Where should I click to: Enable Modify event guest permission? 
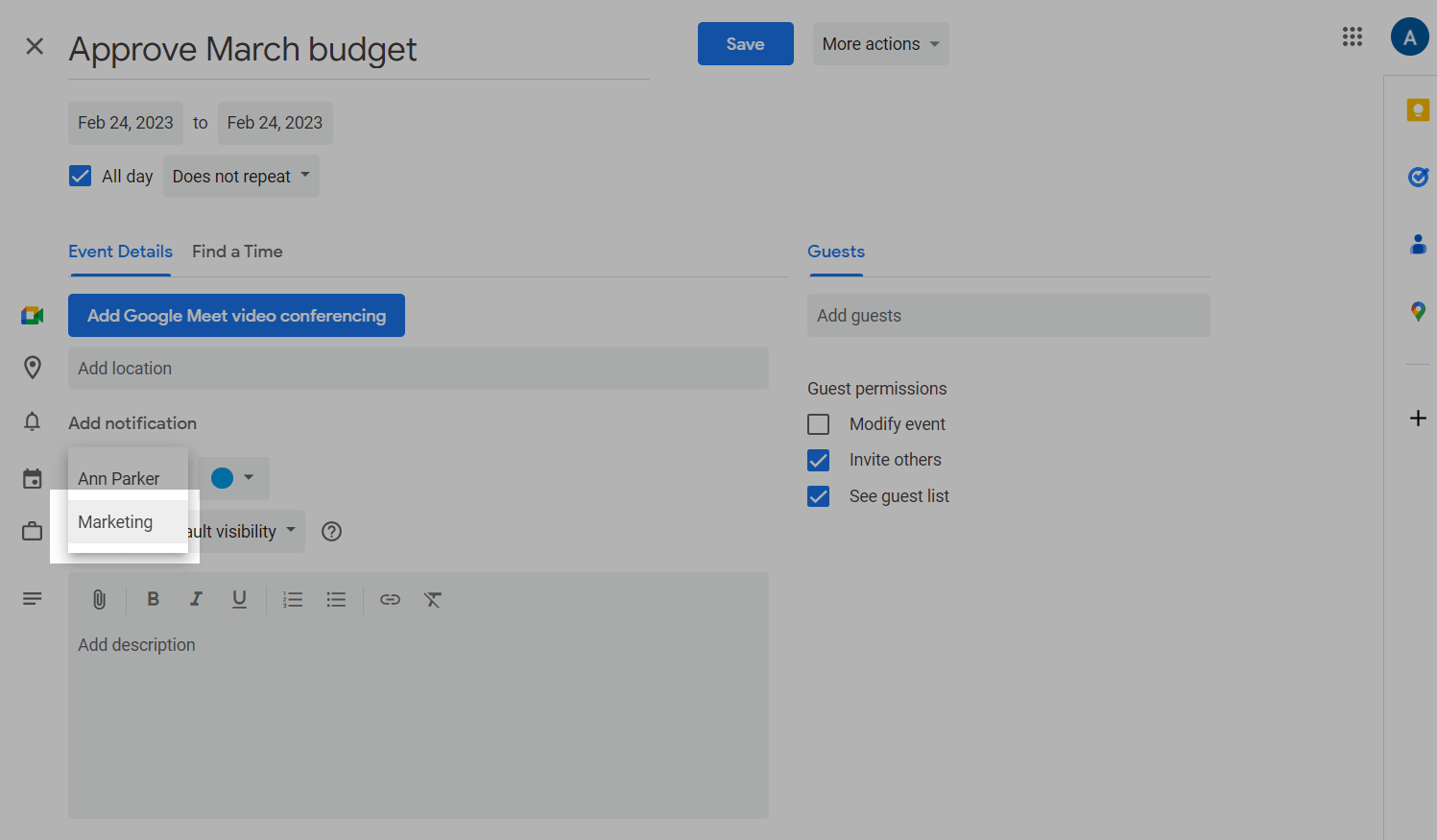point(819,424)
